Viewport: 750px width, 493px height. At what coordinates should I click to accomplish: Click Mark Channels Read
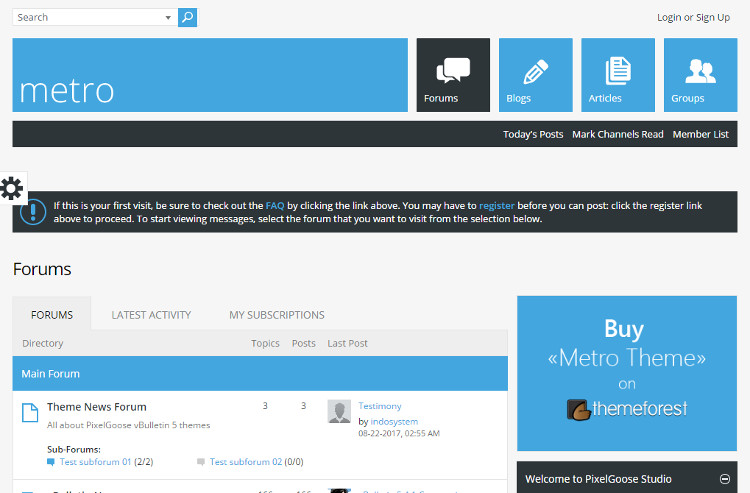tap(617, 134)
